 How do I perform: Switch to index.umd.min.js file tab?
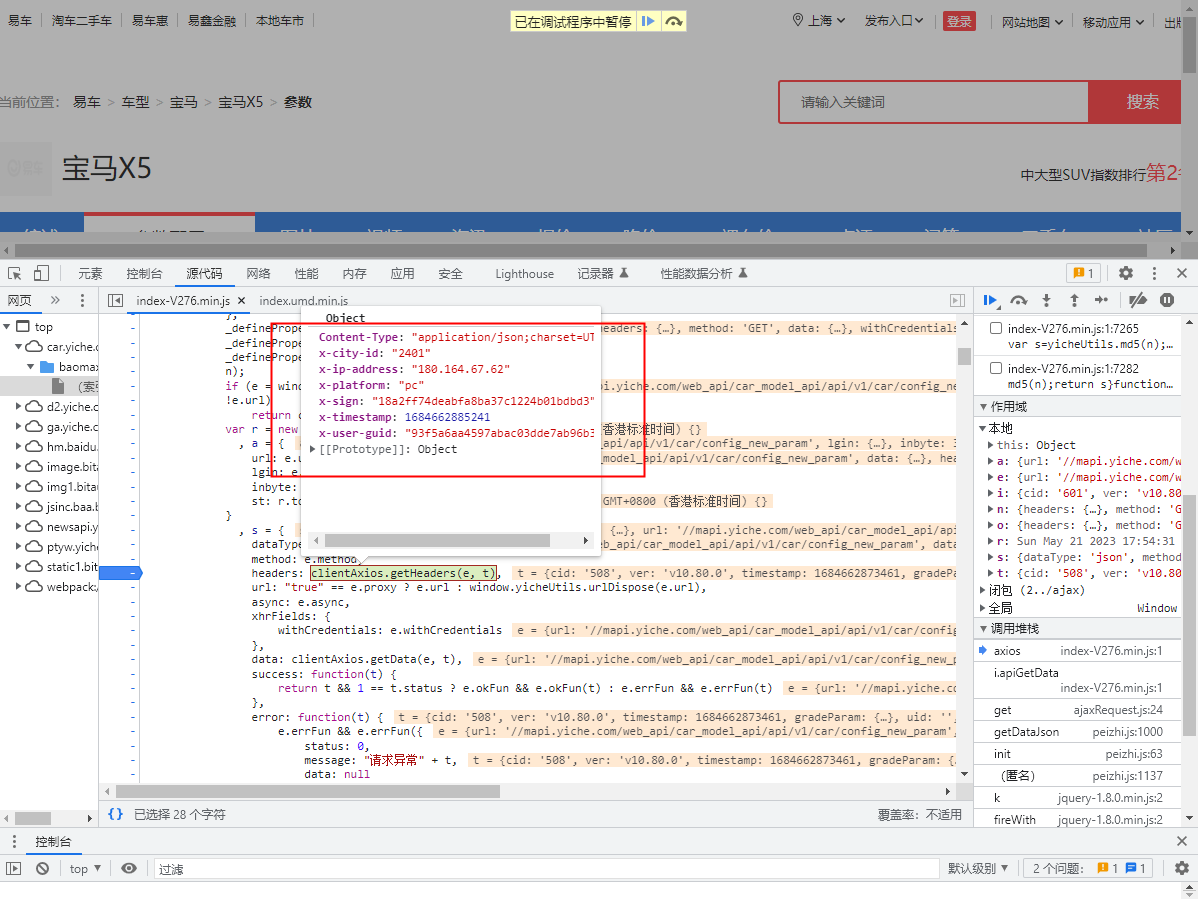point(303,301)
